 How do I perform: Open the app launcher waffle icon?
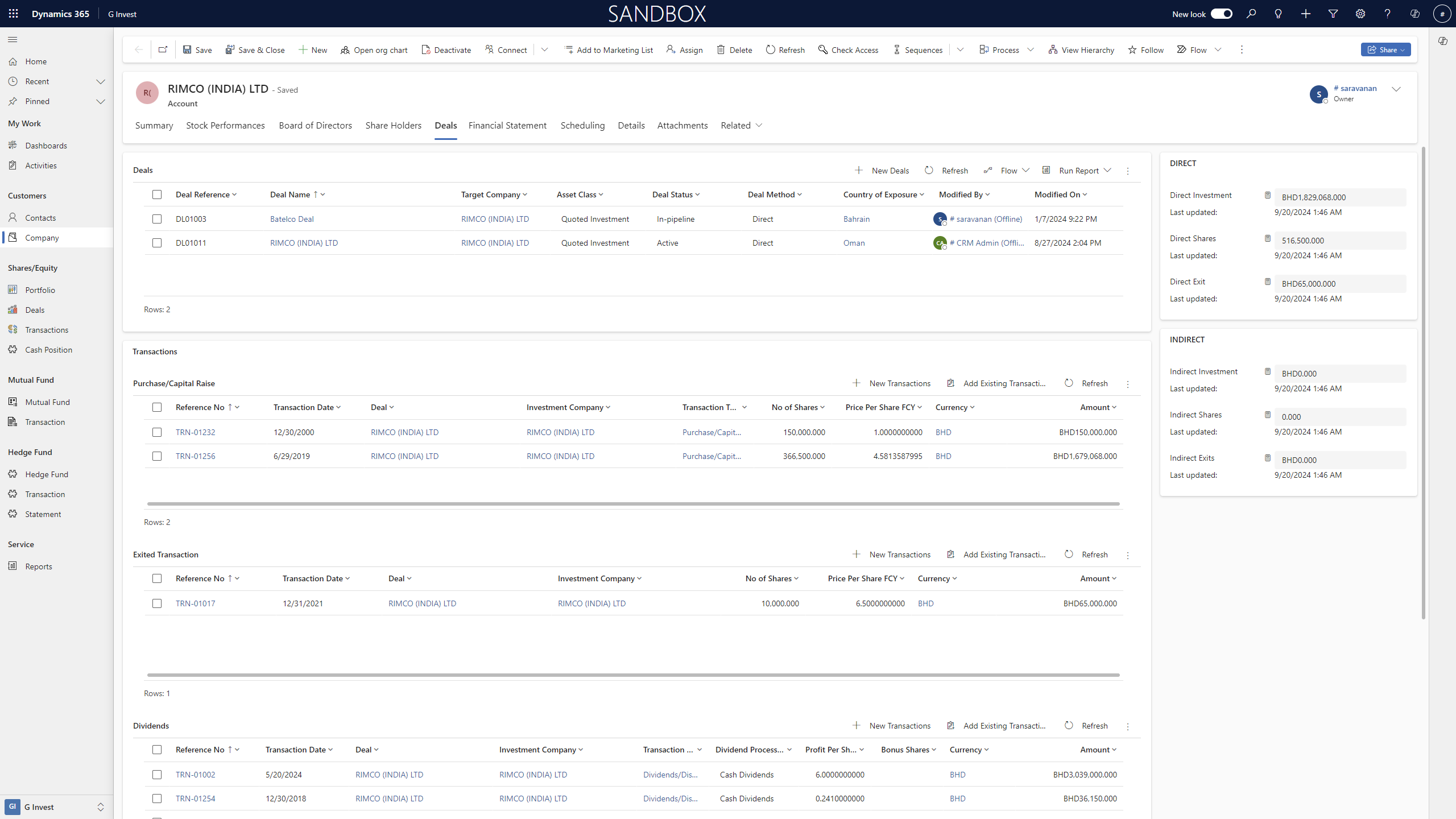click(x=14, y=14)
